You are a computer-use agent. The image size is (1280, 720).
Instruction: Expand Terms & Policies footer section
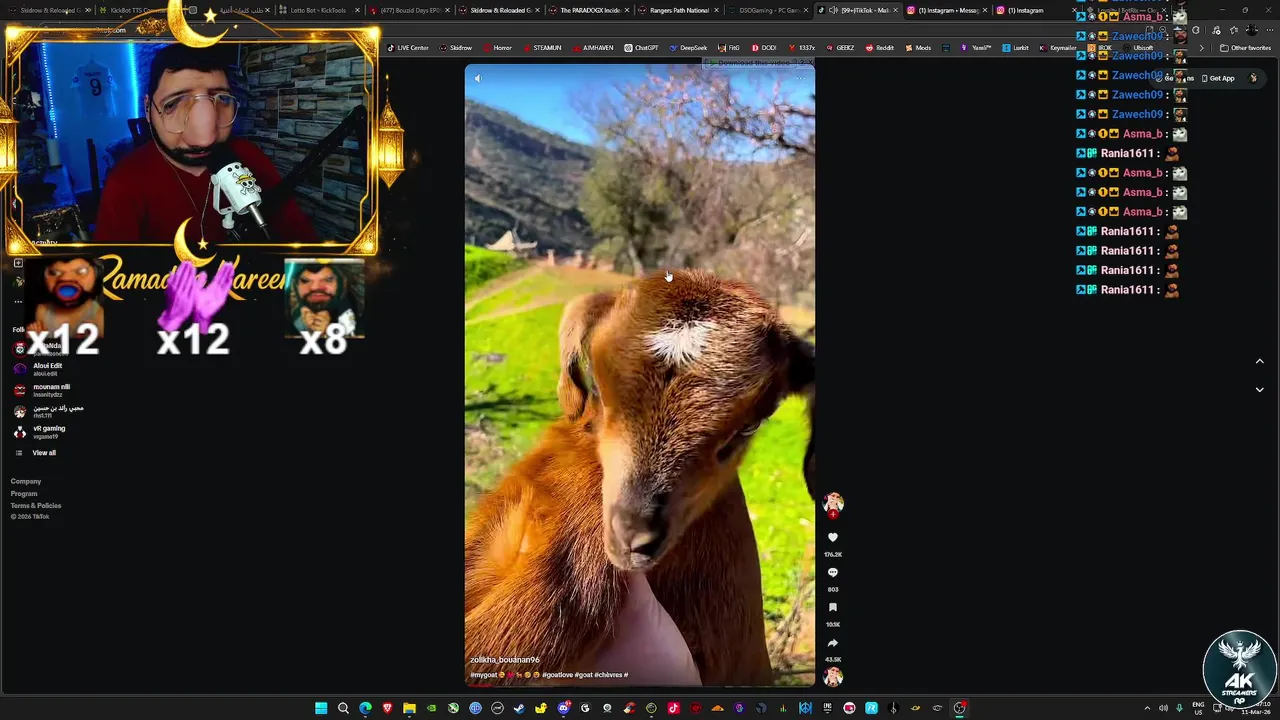36,506
